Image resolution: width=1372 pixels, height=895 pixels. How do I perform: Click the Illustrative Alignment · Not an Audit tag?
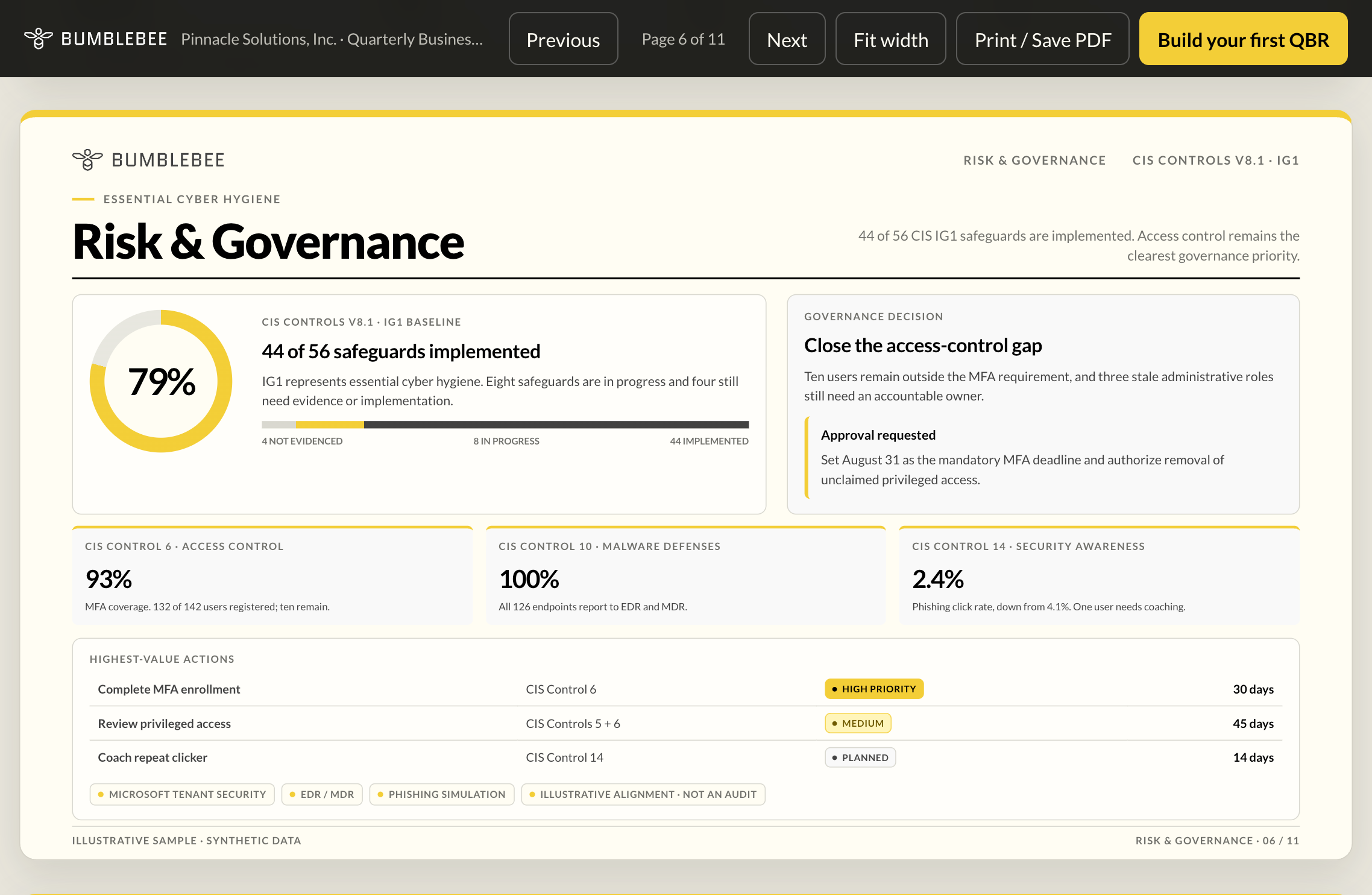(x=643, y=794)
